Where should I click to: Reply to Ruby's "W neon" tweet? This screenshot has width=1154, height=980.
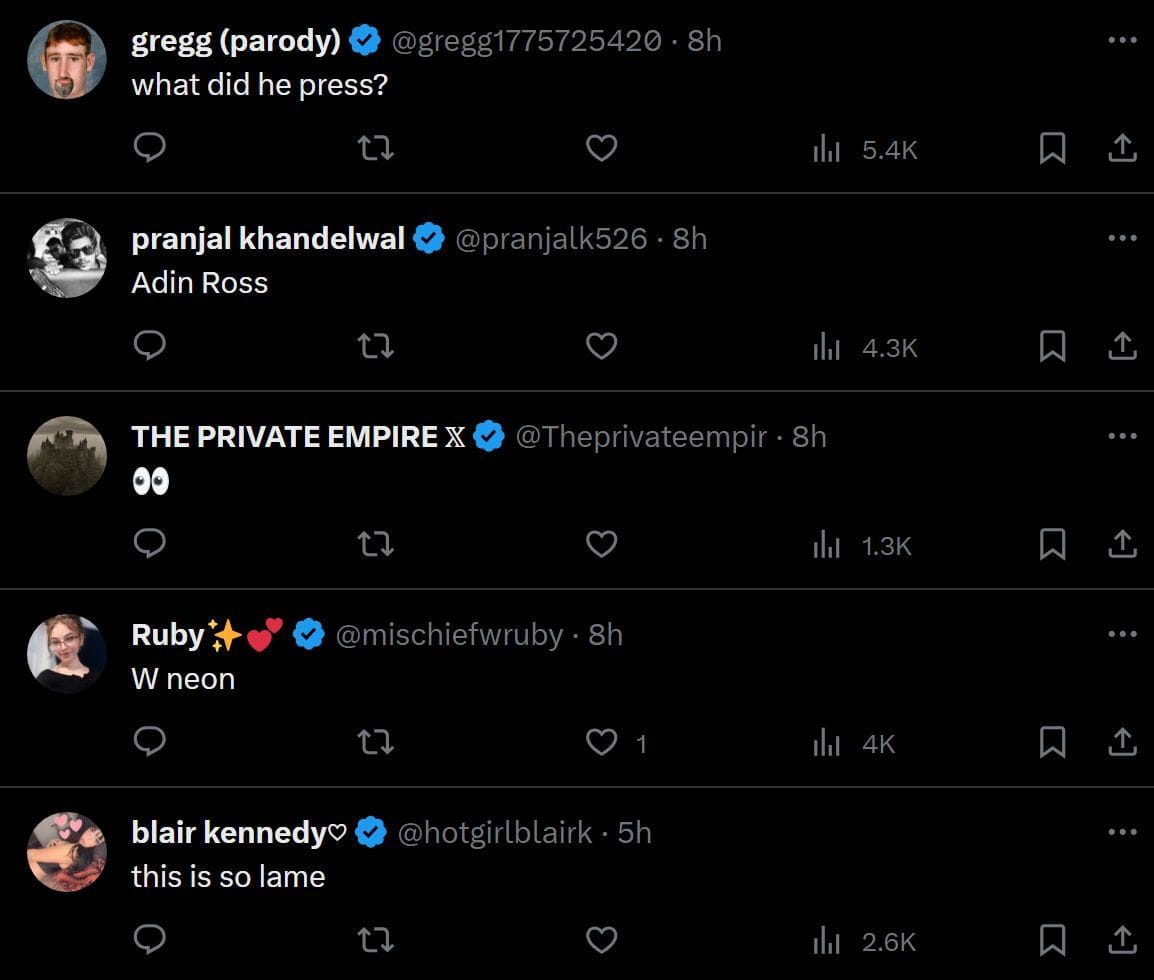(x=149, y=742)
